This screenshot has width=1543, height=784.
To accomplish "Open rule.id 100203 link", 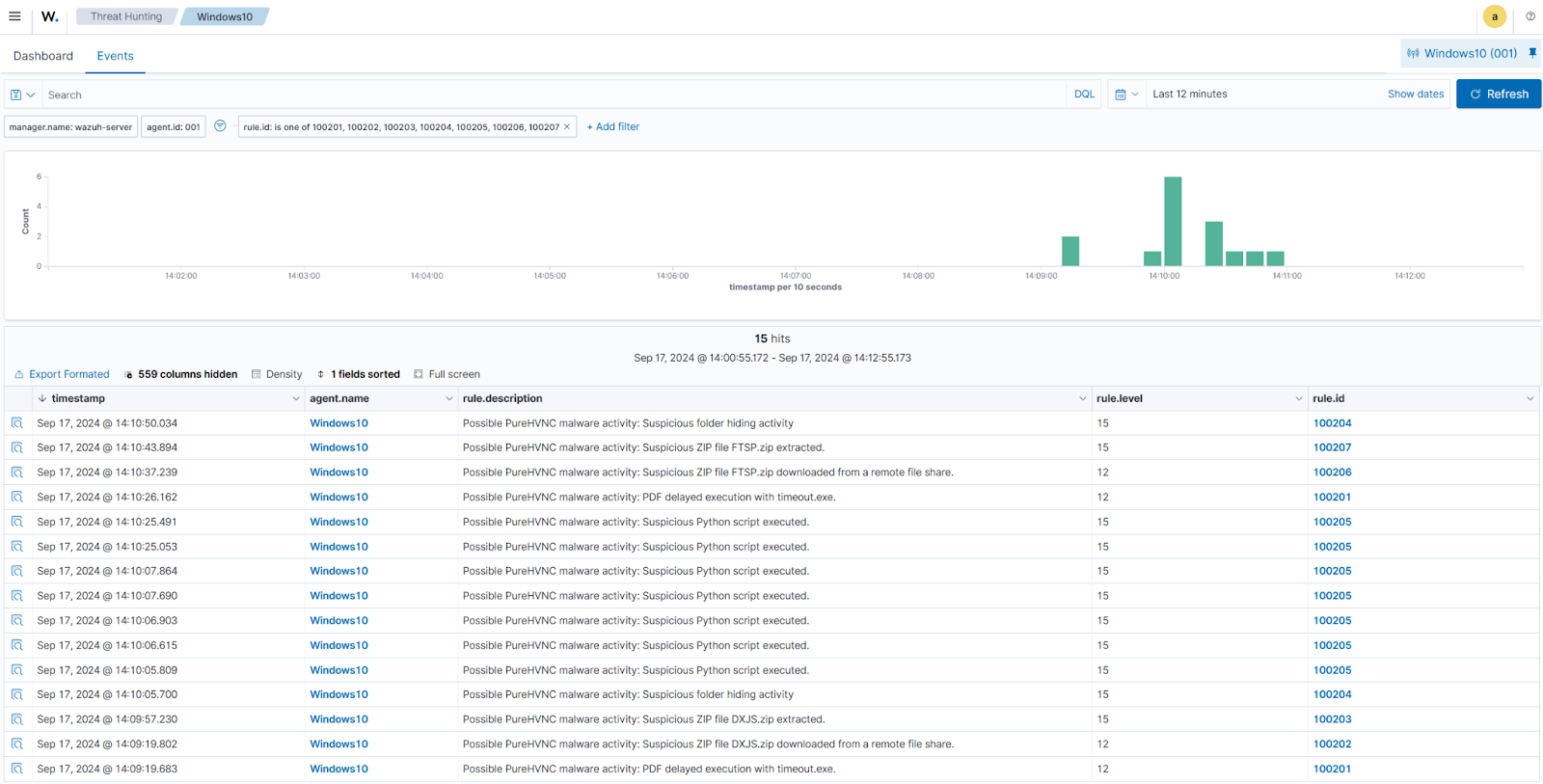I will [1332, 719].
